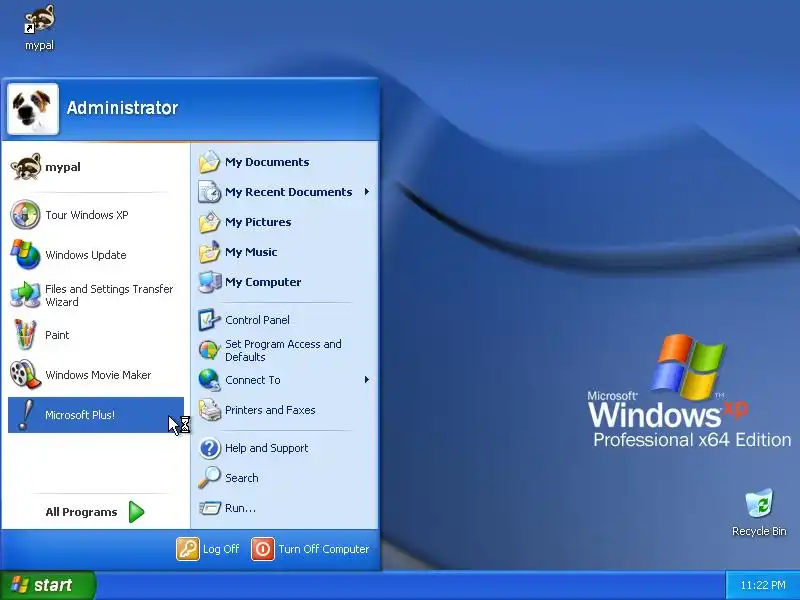
Task: Click the My Documents bold label
Action: (267, 162)
